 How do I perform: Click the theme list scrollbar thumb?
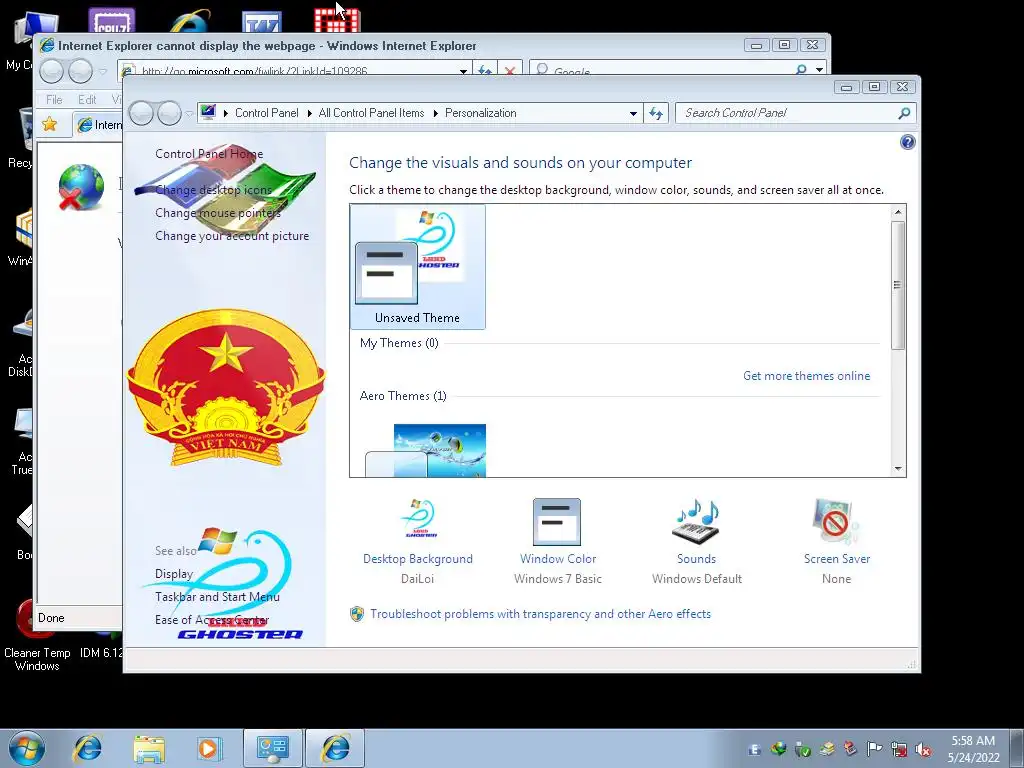(x=898, y=285)
